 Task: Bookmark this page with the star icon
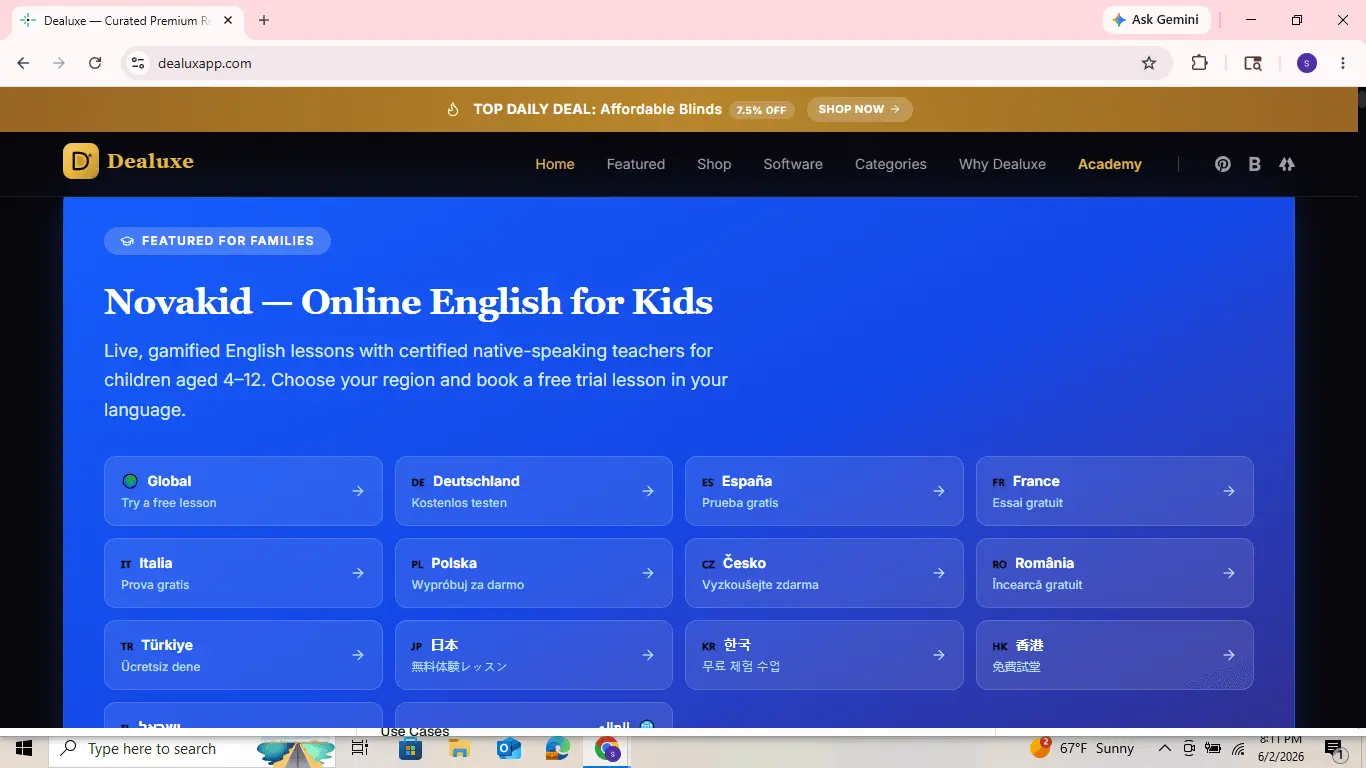(x=1149, y=63)
